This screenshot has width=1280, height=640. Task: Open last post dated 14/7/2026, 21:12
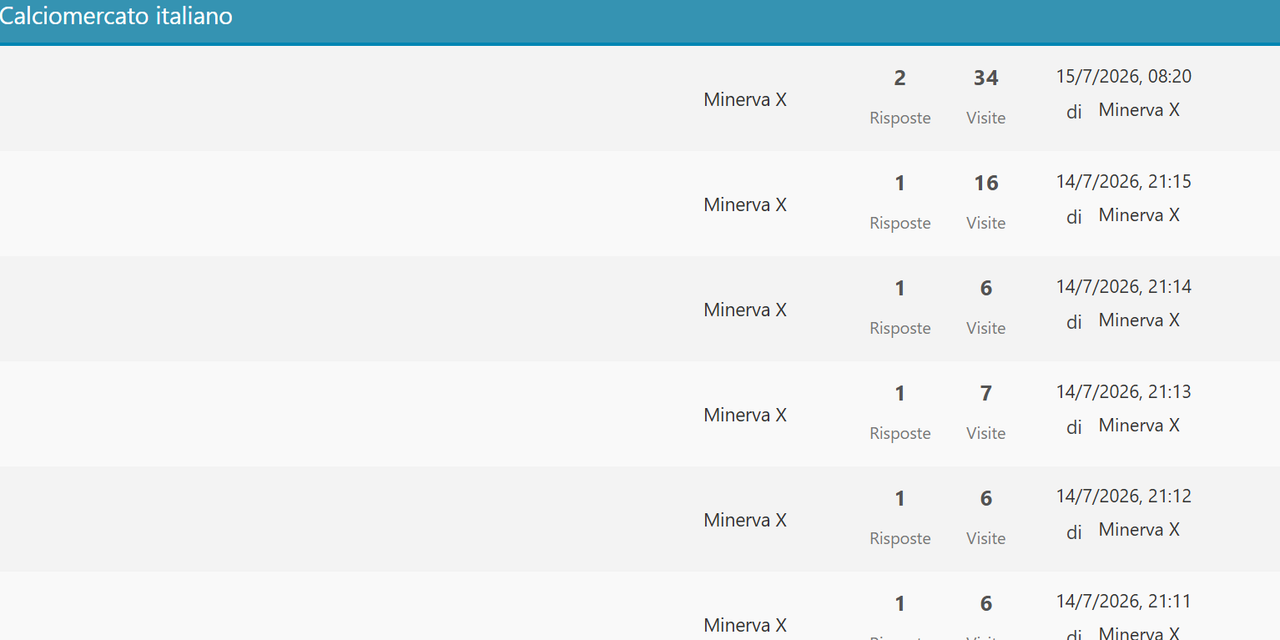[x=1124, y=497]
